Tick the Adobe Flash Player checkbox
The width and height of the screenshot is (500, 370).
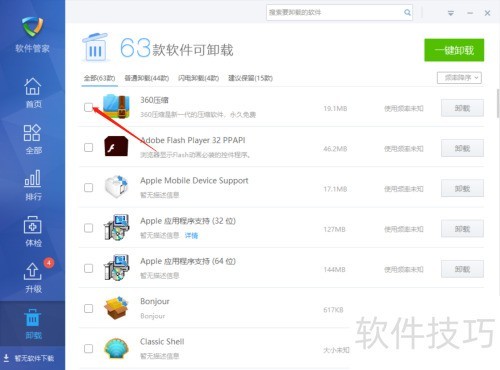coord(88,147)
